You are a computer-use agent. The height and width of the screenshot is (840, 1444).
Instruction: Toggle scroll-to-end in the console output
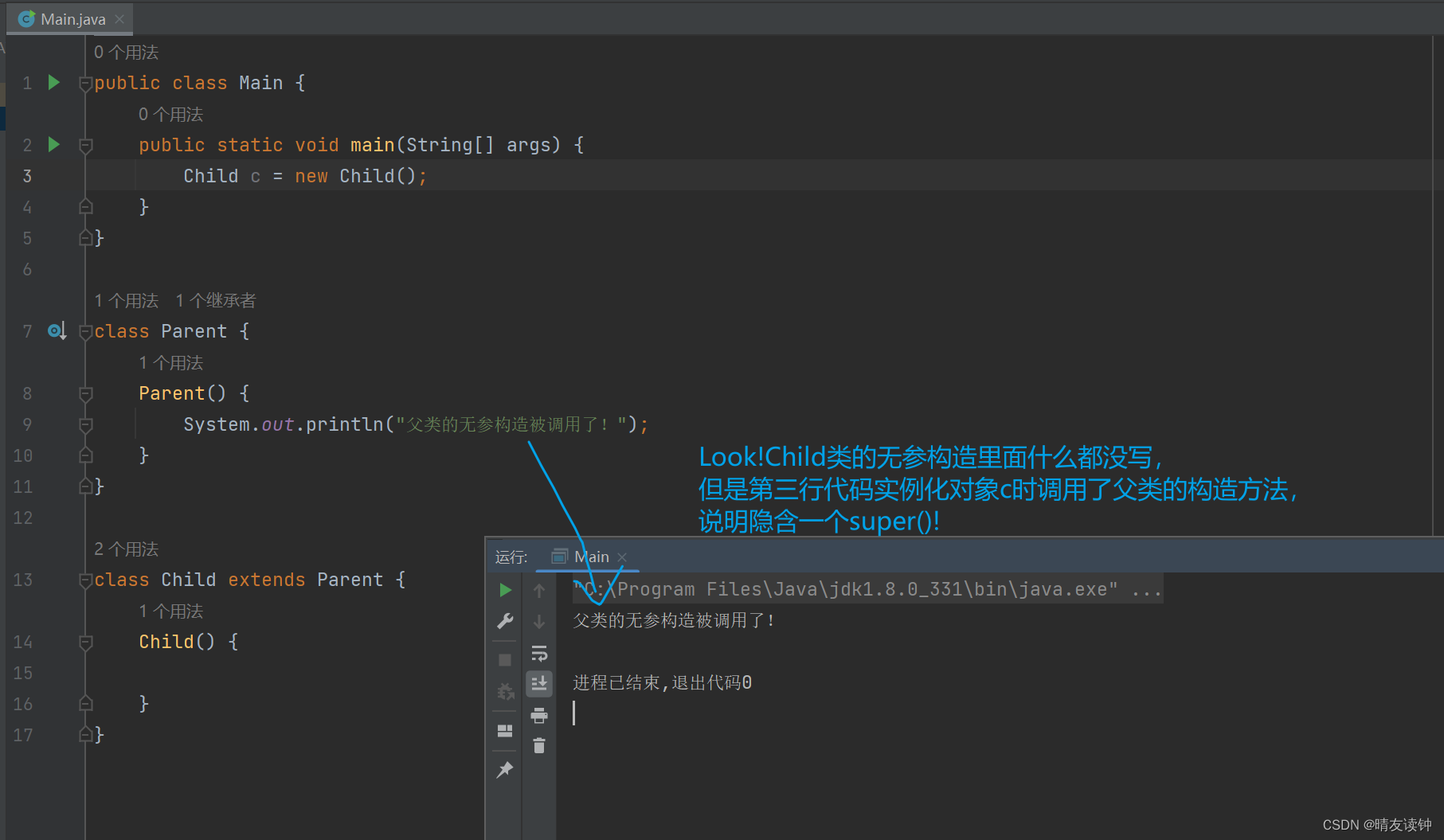[x=539, y=683]
